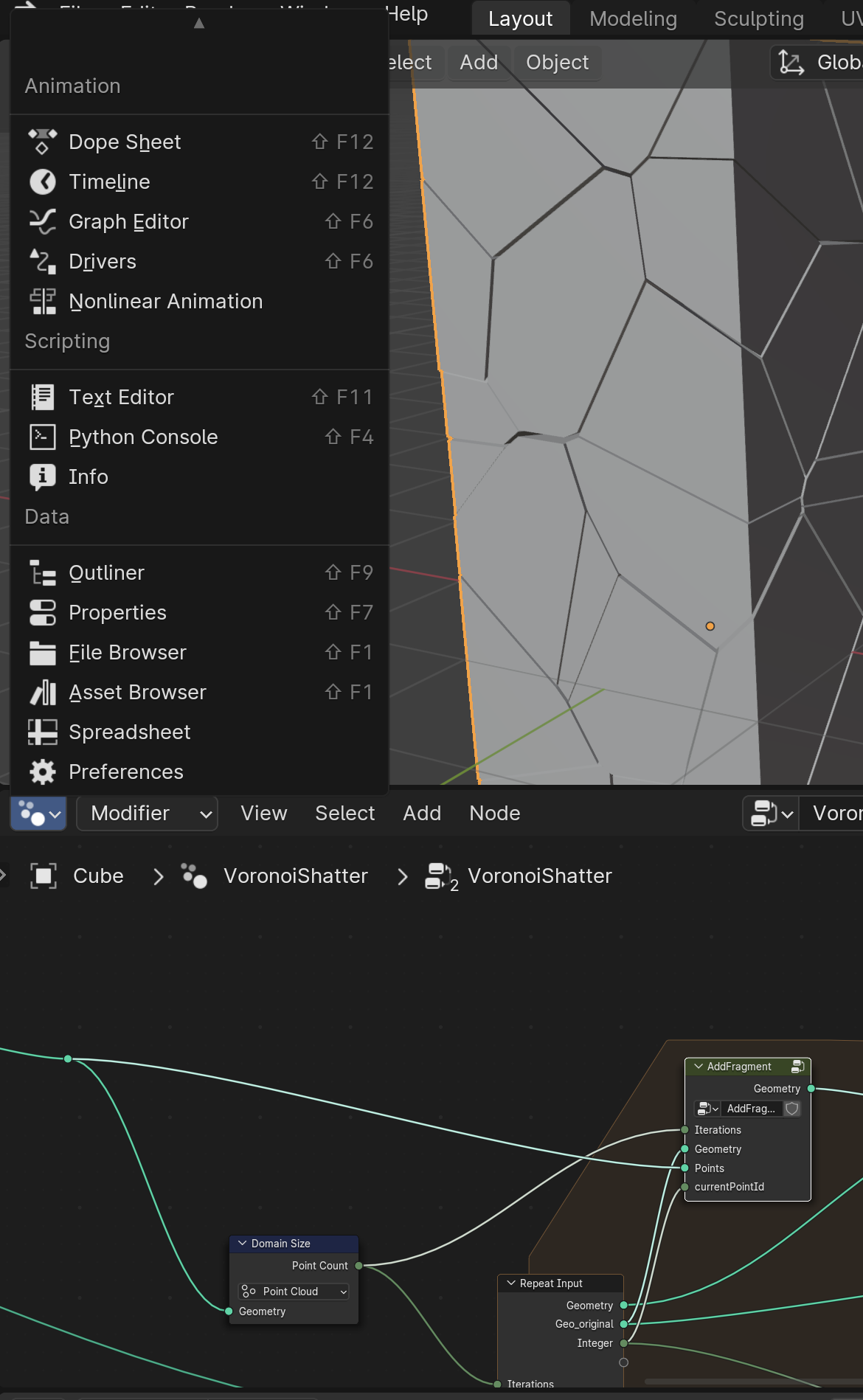Viewport: 863px width, 1400px height.
Task: Select the Info editor
Action: click(x=199, y=477)
